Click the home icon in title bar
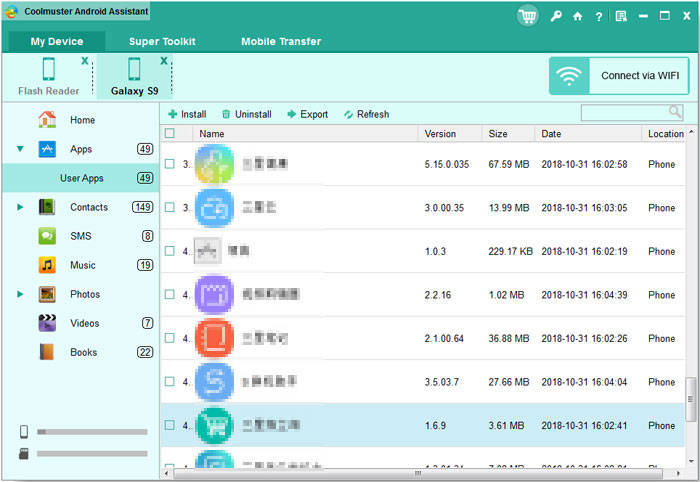 pos(577,16)
